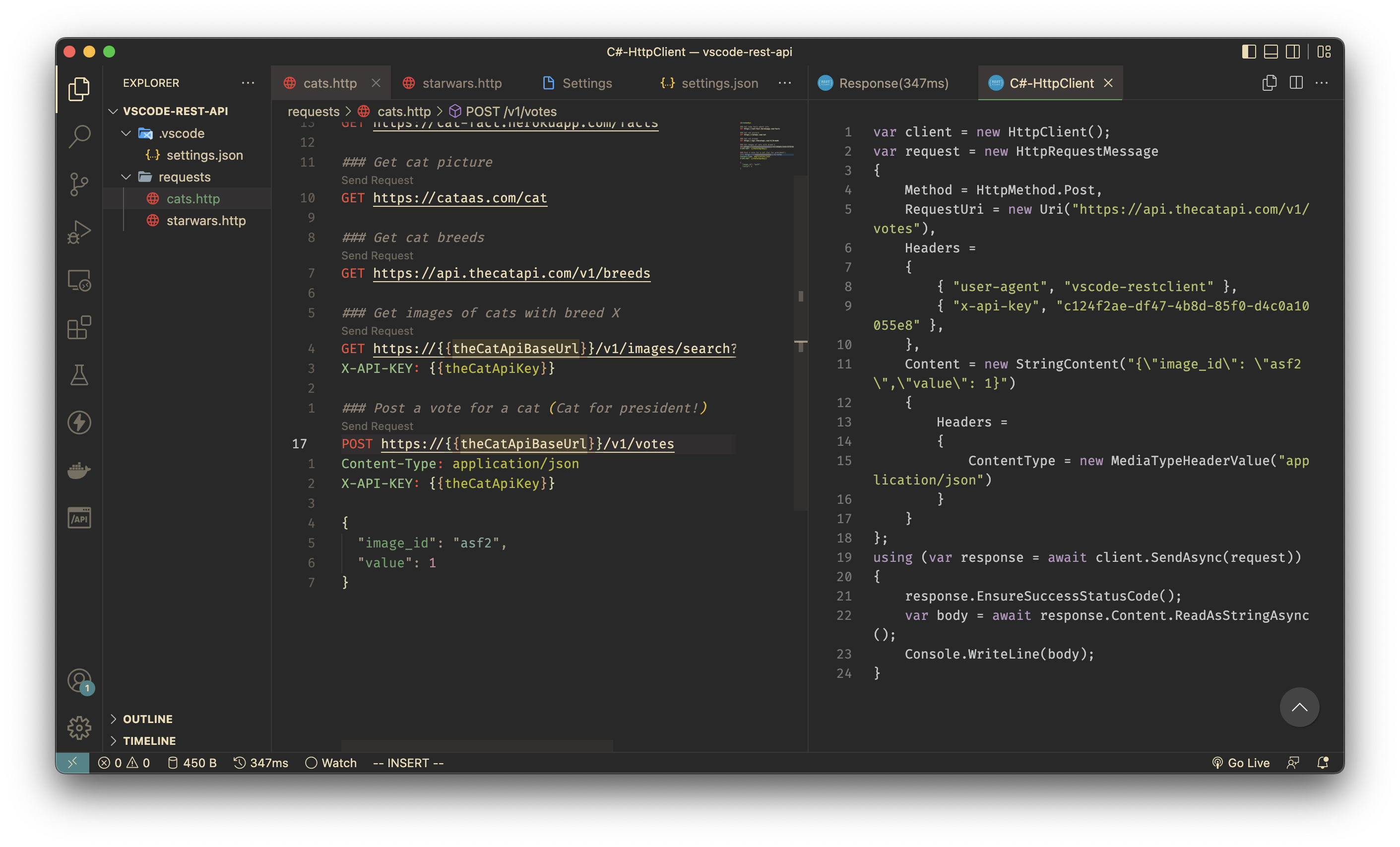Open the Remote Explorer view

[79, 280]
